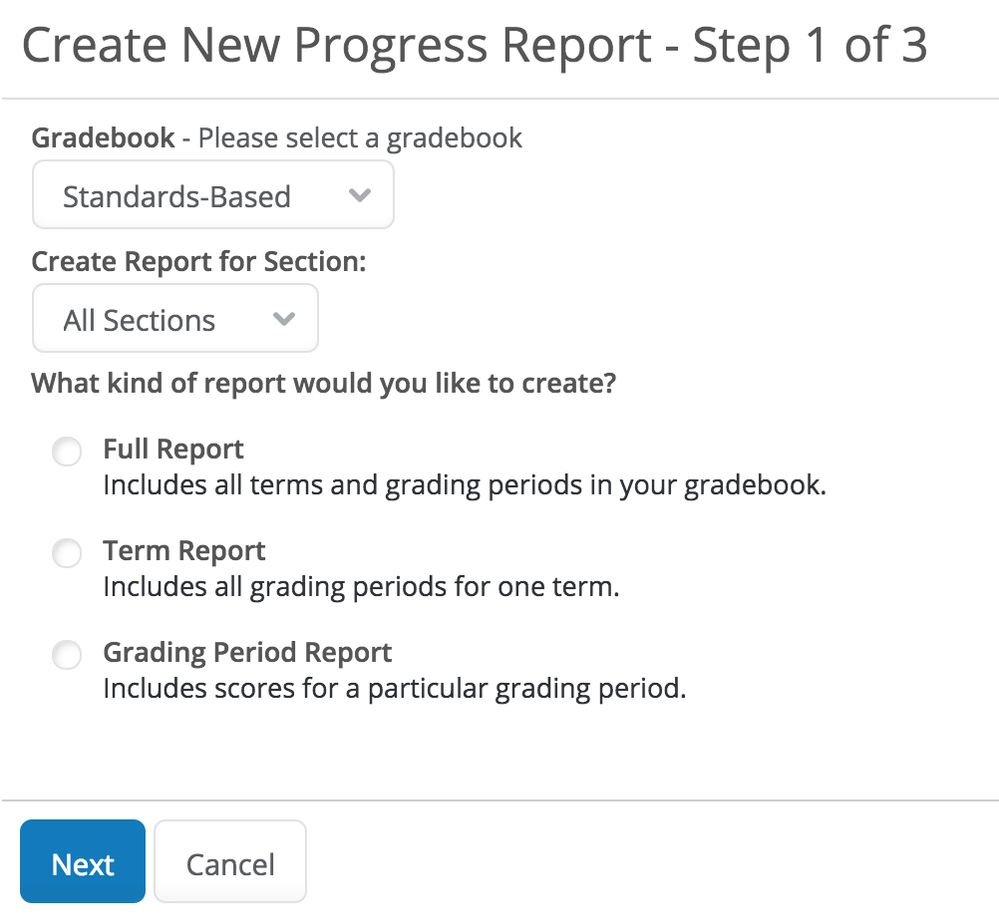
Task: Expand the All Sections dropdown
Action: tap(174, 320)
